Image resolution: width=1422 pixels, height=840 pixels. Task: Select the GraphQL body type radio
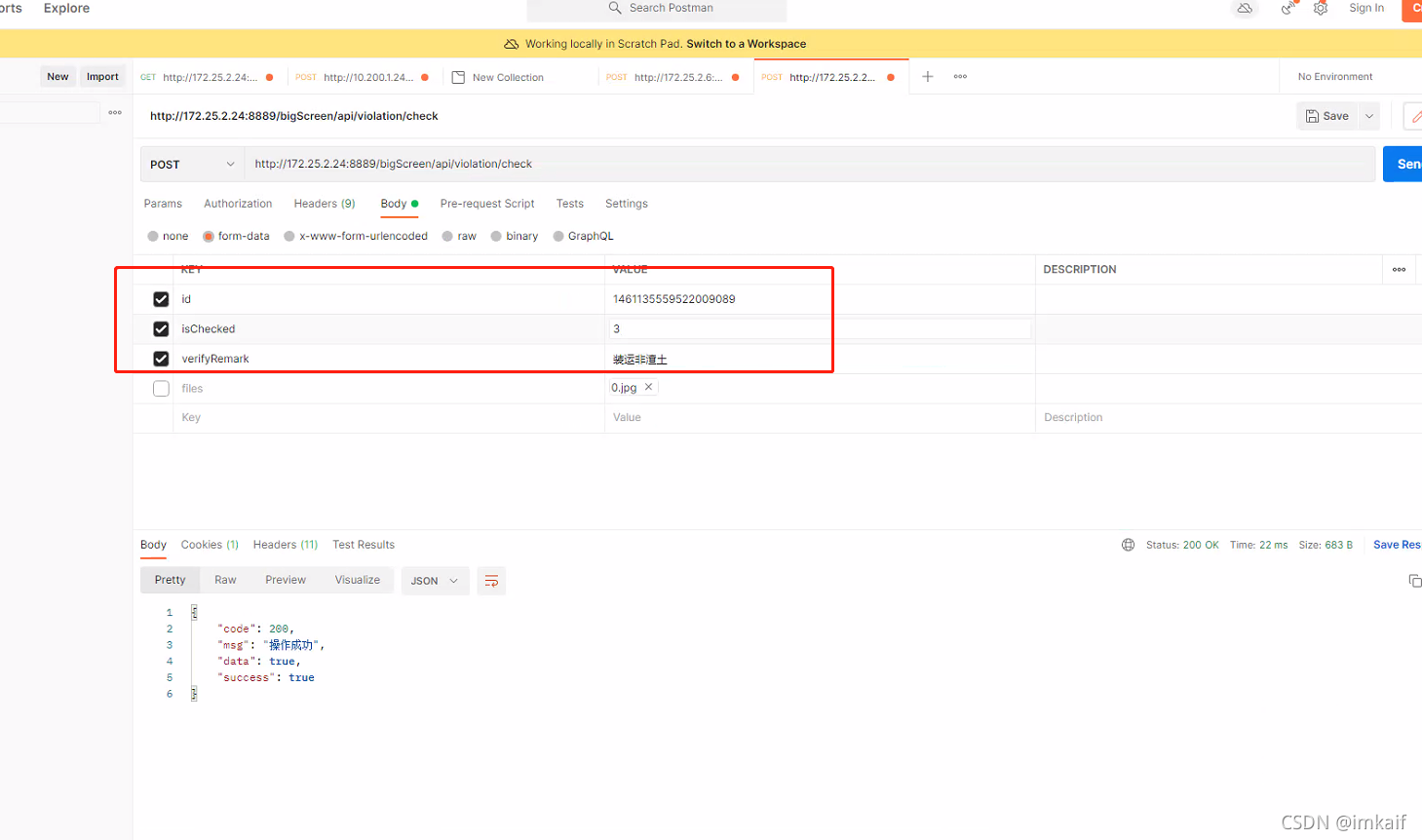coord(558,236)
